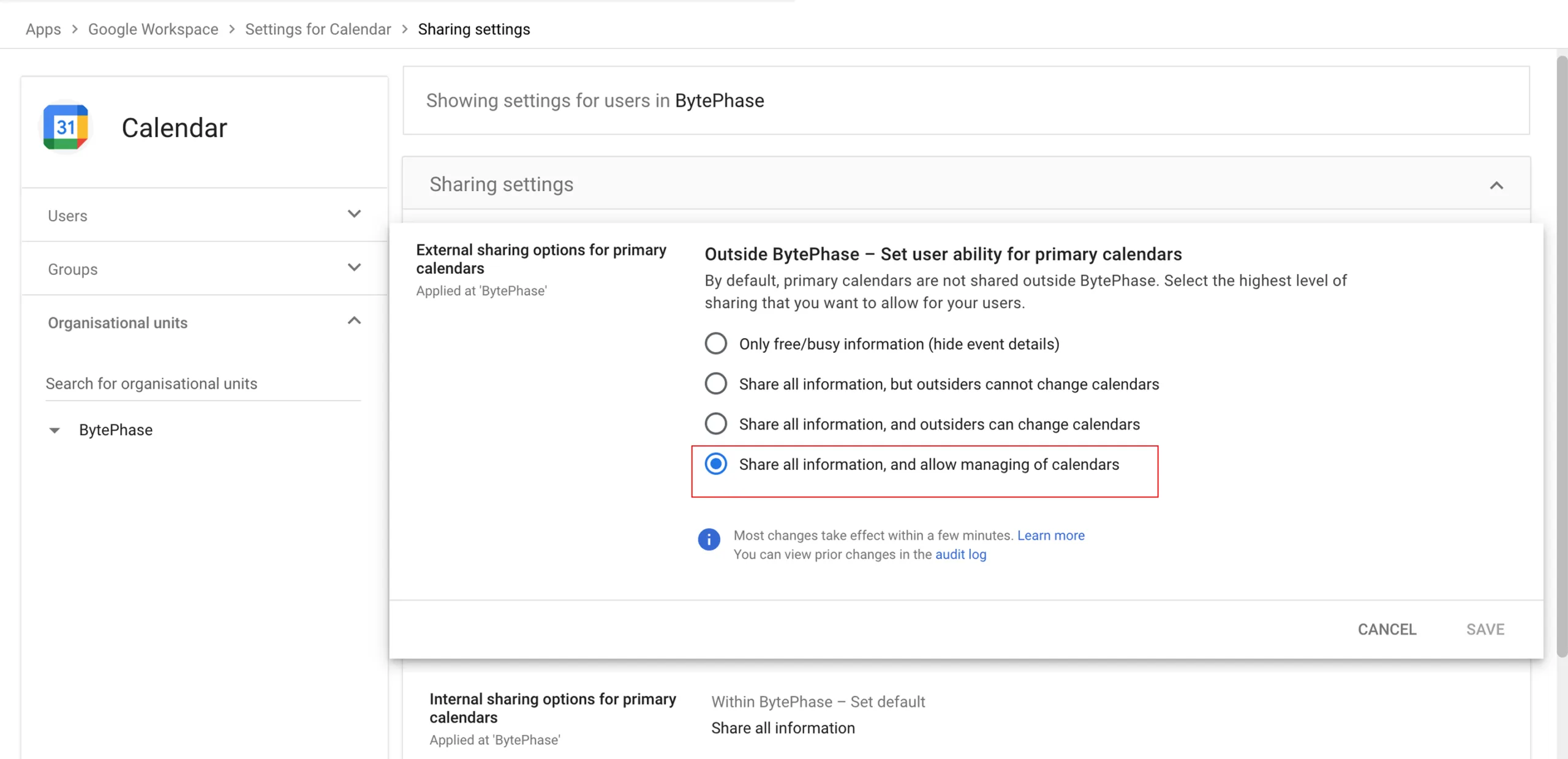Collapse the Sharing settings panel
This screenshot has width=1568, height=759.
[1497, 184]
